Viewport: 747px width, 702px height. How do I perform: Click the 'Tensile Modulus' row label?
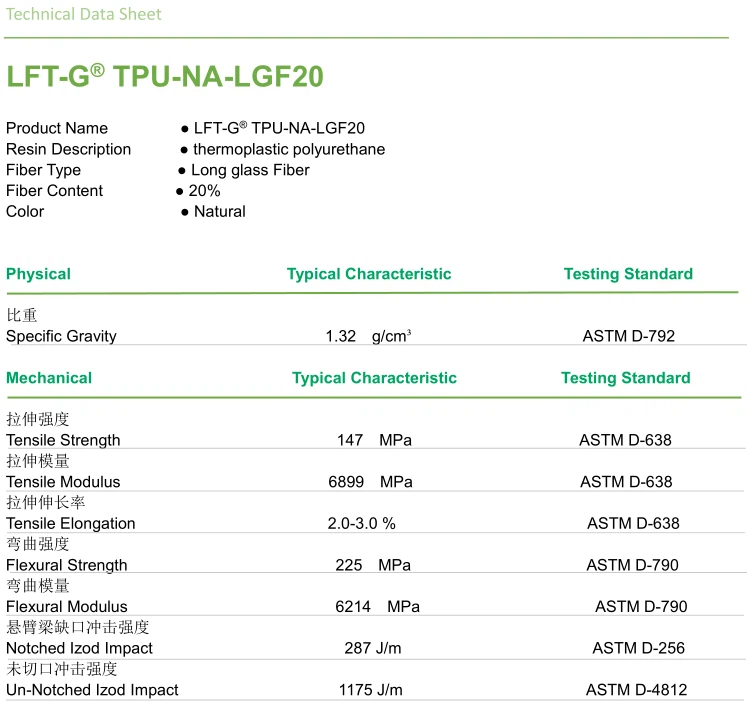click(63, 482)
